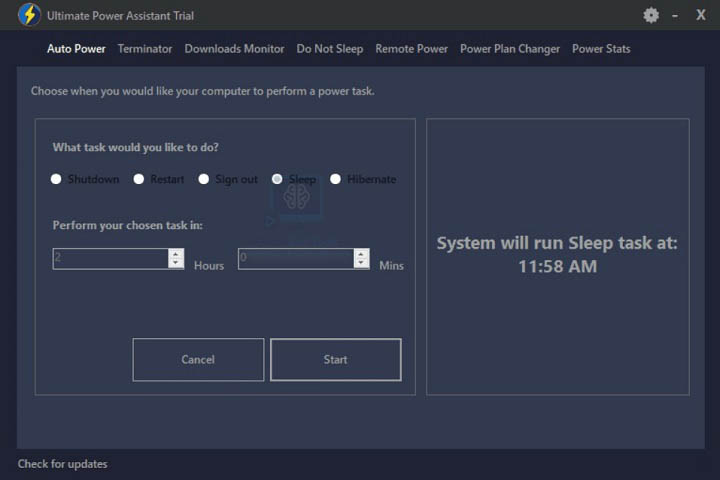The image size is (720, 480).
Task: Click the 'Perform your chosen task in:' label
Action: [128, 226]
